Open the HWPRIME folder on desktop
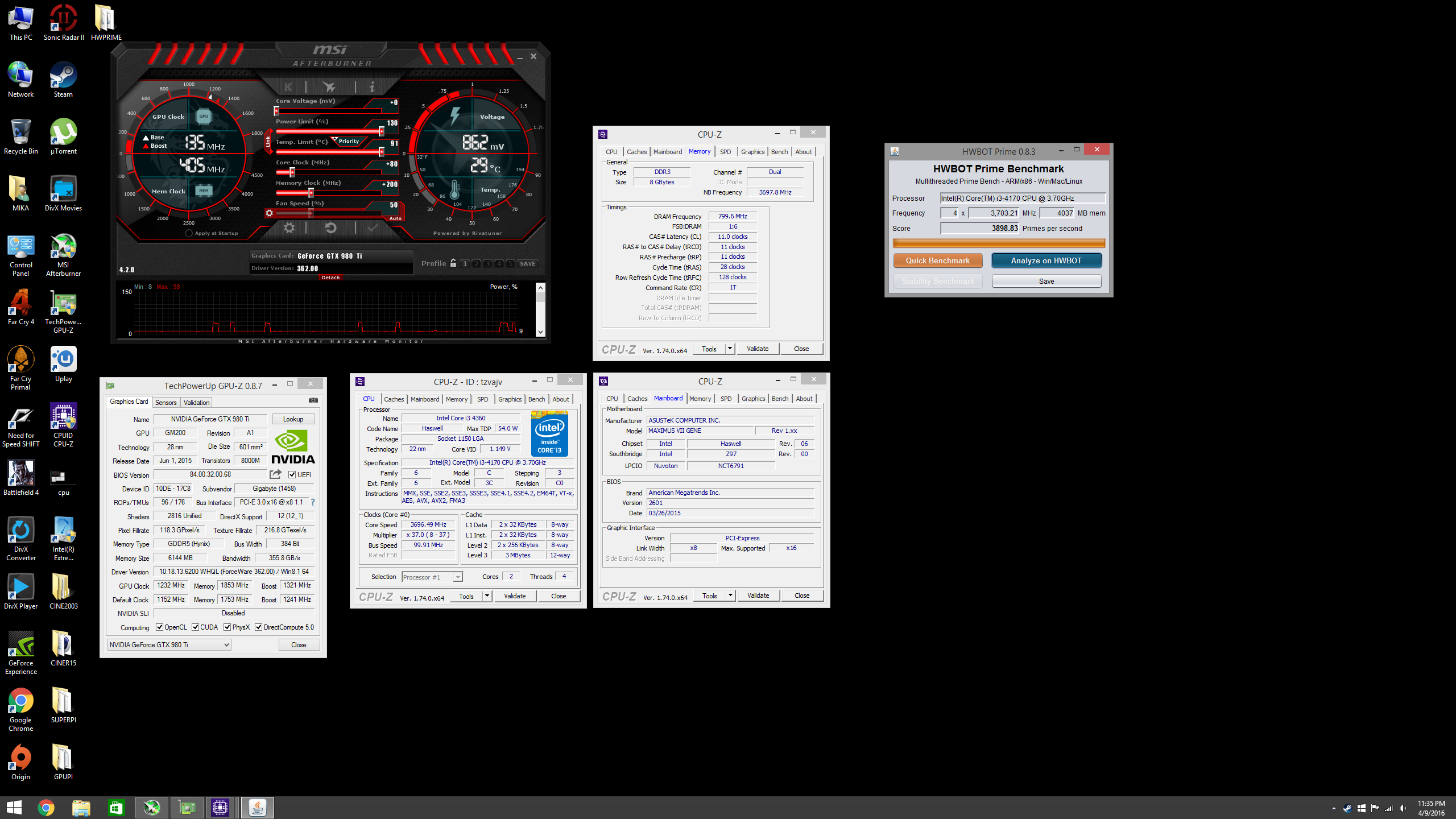 (x=106, y=23)
